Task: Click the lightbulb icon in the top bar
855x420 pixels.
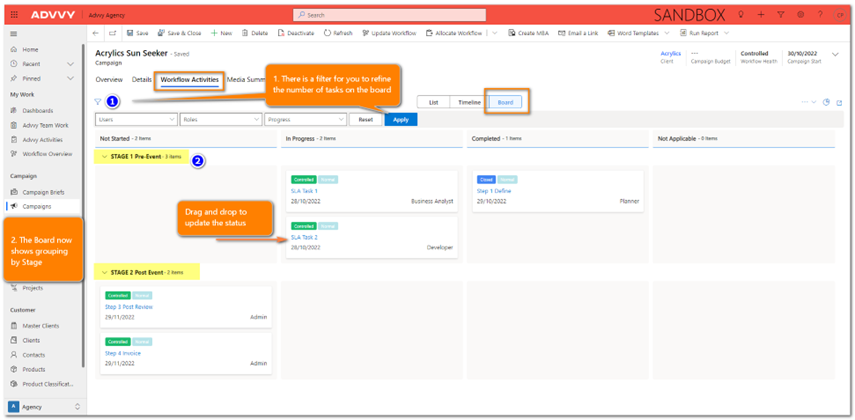Action: [740, 15]
